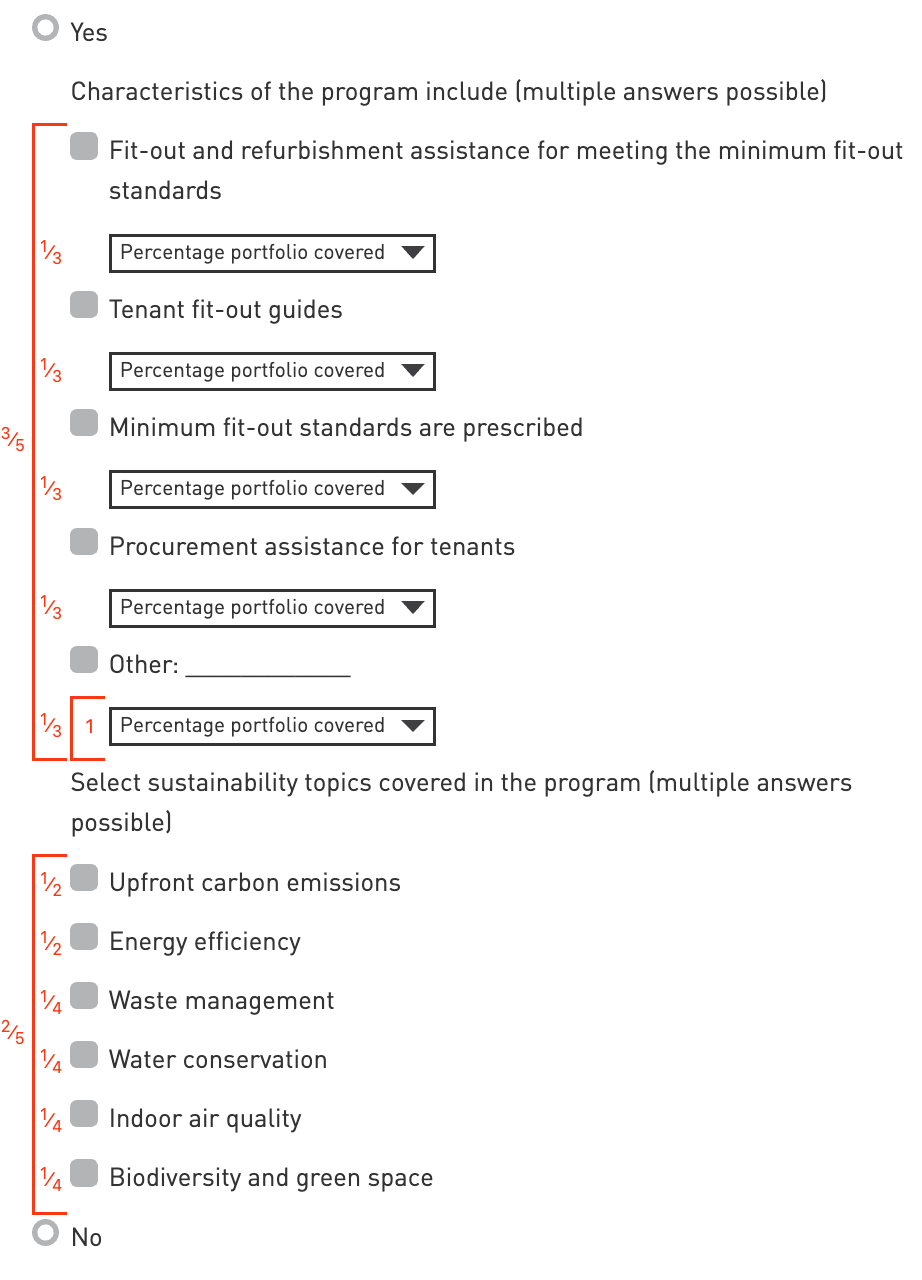Select the Yes radio button
922x1280 pixels.
[x=45, y=29]
